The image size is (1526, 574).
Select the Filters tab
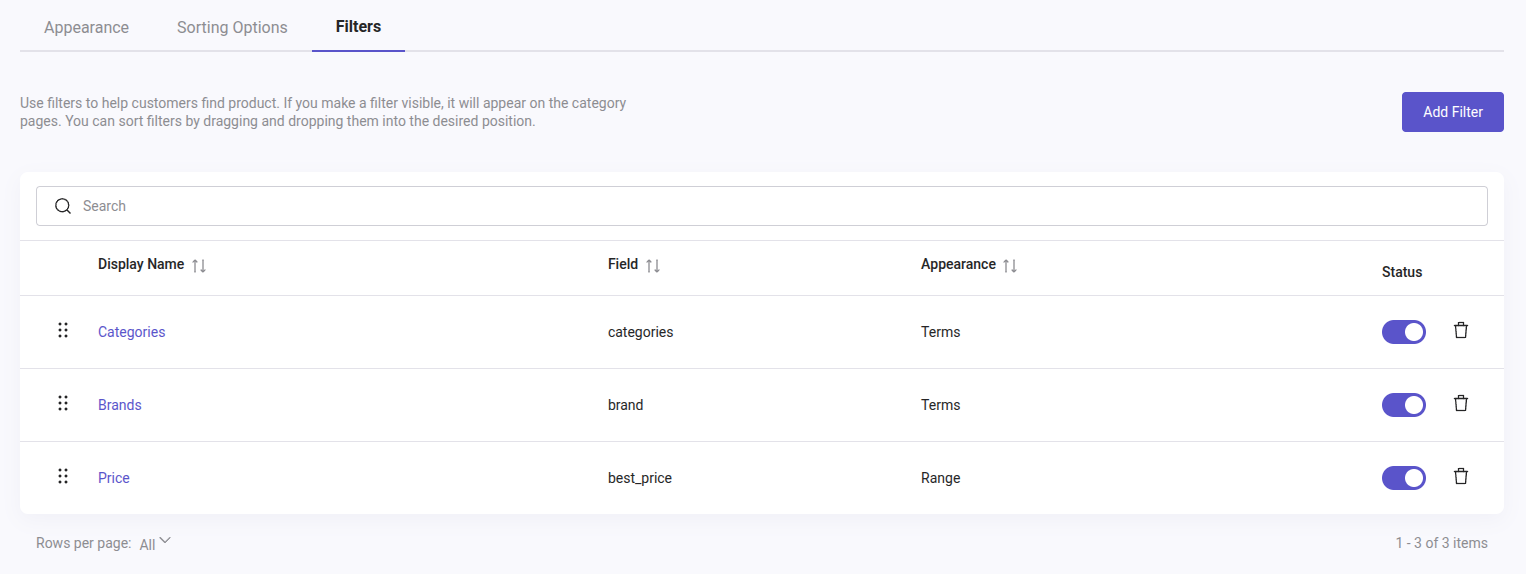click(x=358, y=27)
